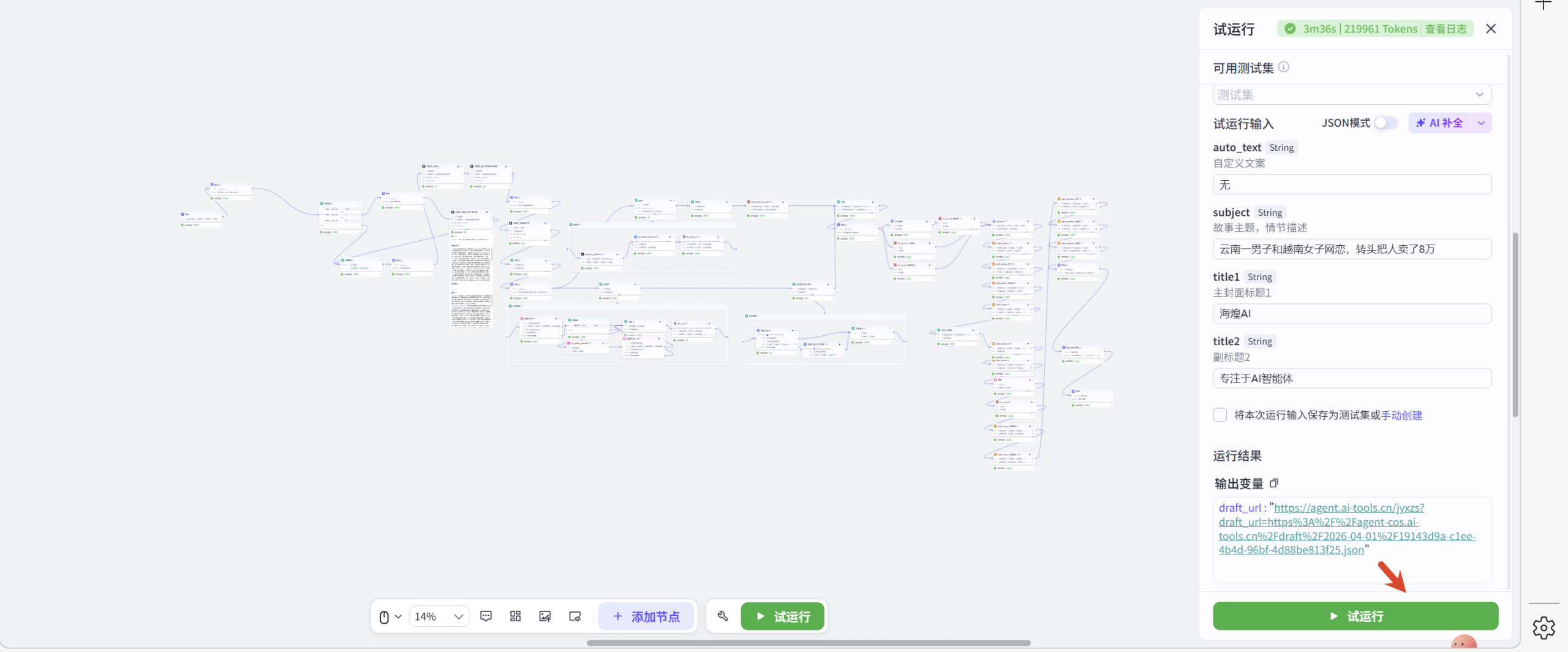Open the mouse interaction mode dropdown

[390, 616]
